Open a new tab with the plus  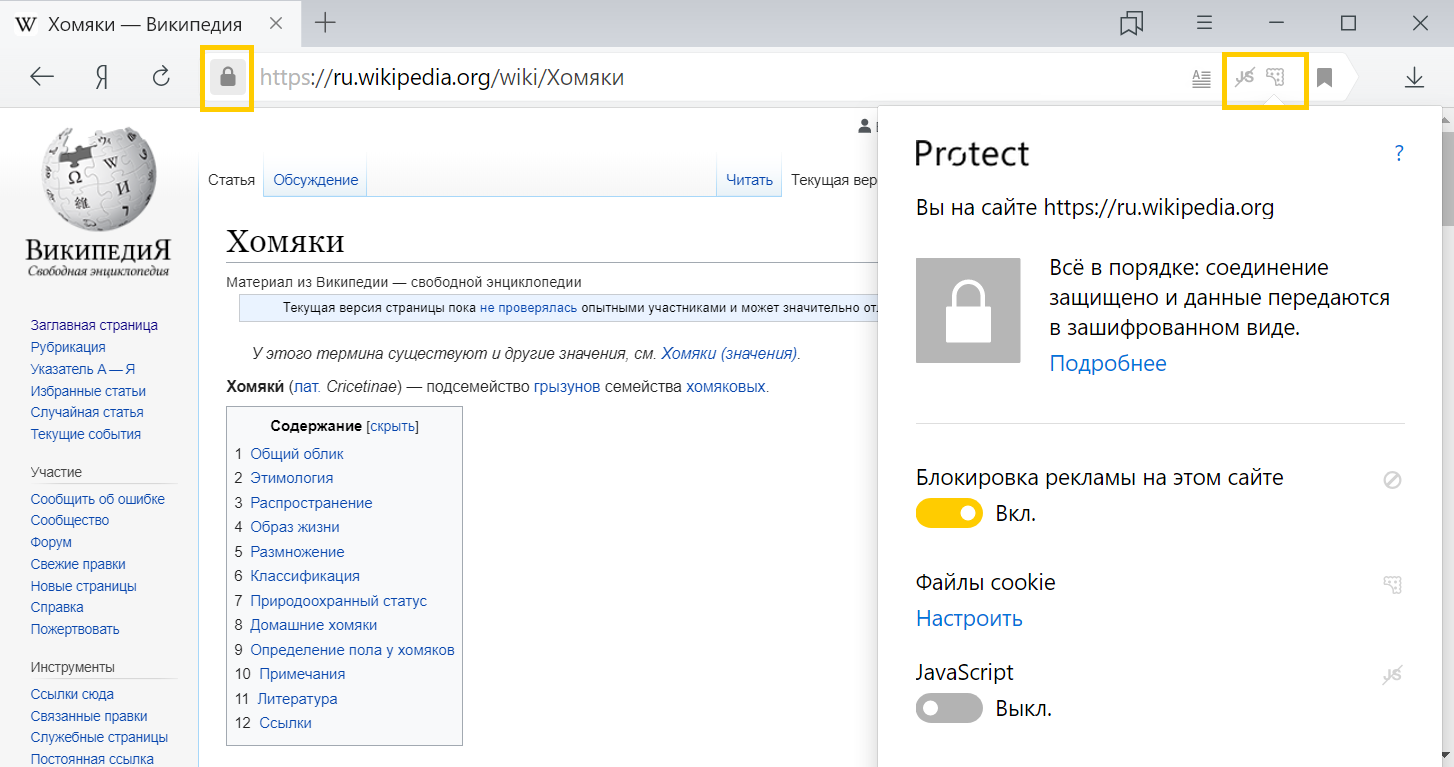tap(325, 23)
